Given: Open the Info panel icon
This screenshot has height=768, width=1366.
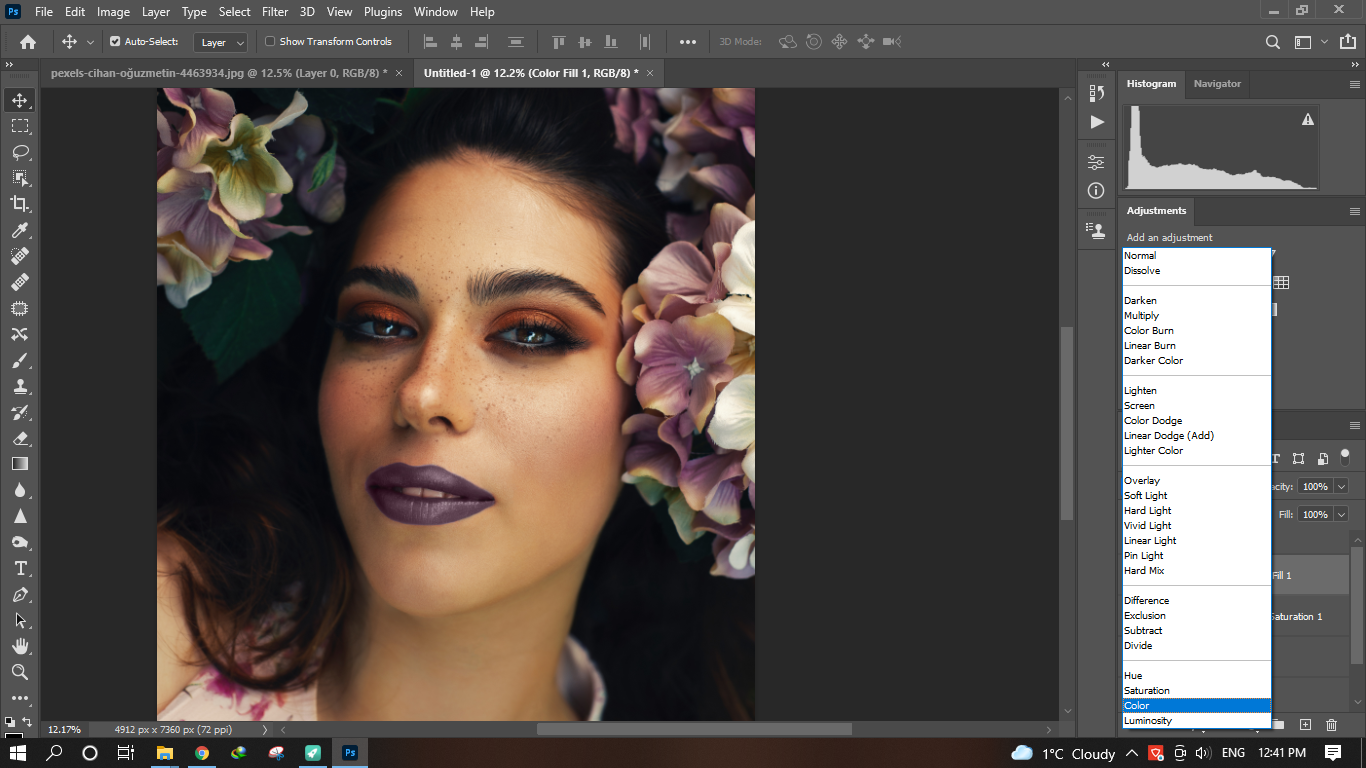Looking at the screenshot, I should [x=1097, y=190].
